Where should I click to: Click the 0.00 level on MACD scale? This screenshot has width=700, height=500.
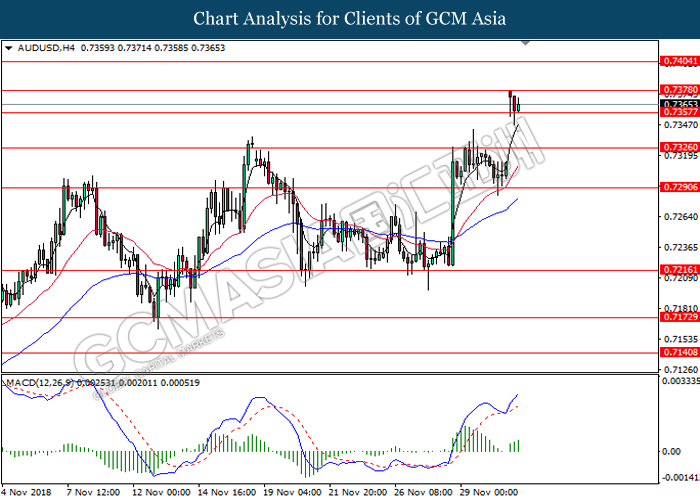tap(672, 452)
